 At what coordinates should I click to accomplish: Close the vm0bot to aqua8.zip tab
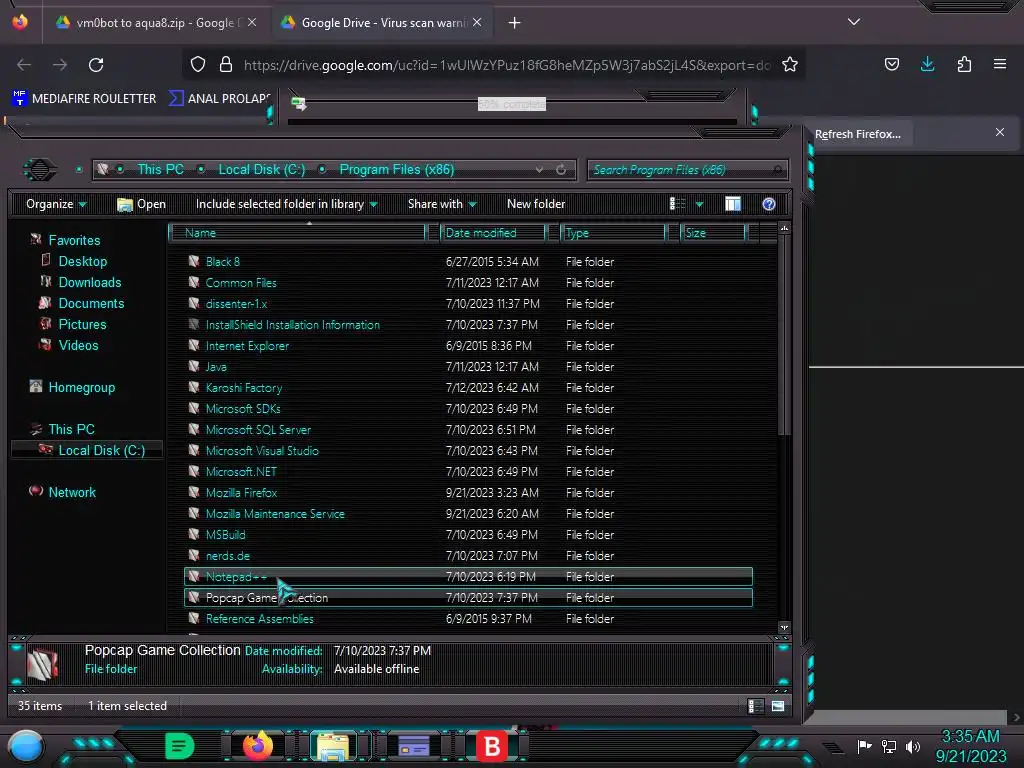click(252, 23)
